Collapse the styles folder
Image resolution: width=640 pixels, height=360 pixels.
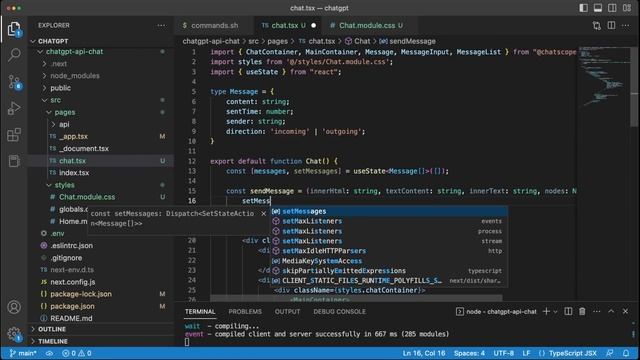(64, 185)
